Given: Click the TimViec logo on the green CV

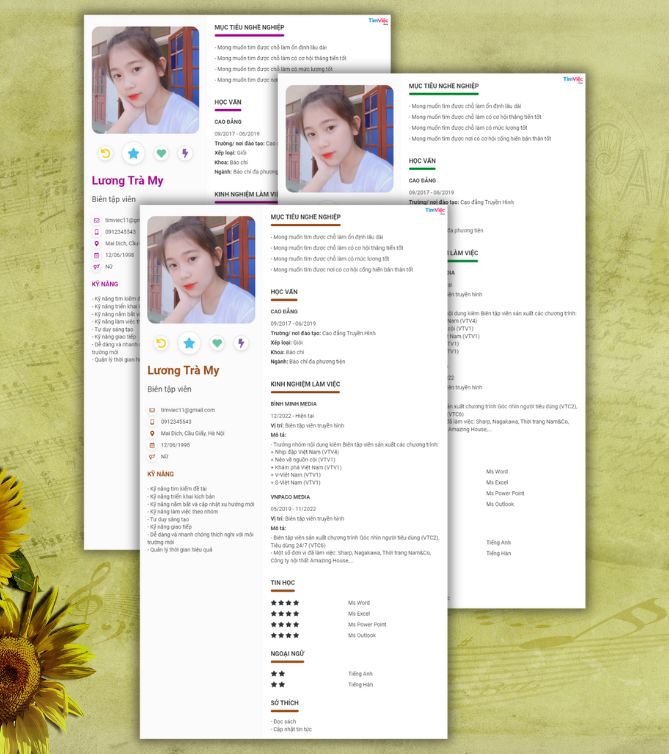Looking at the screenshot, I should point(572,79).
